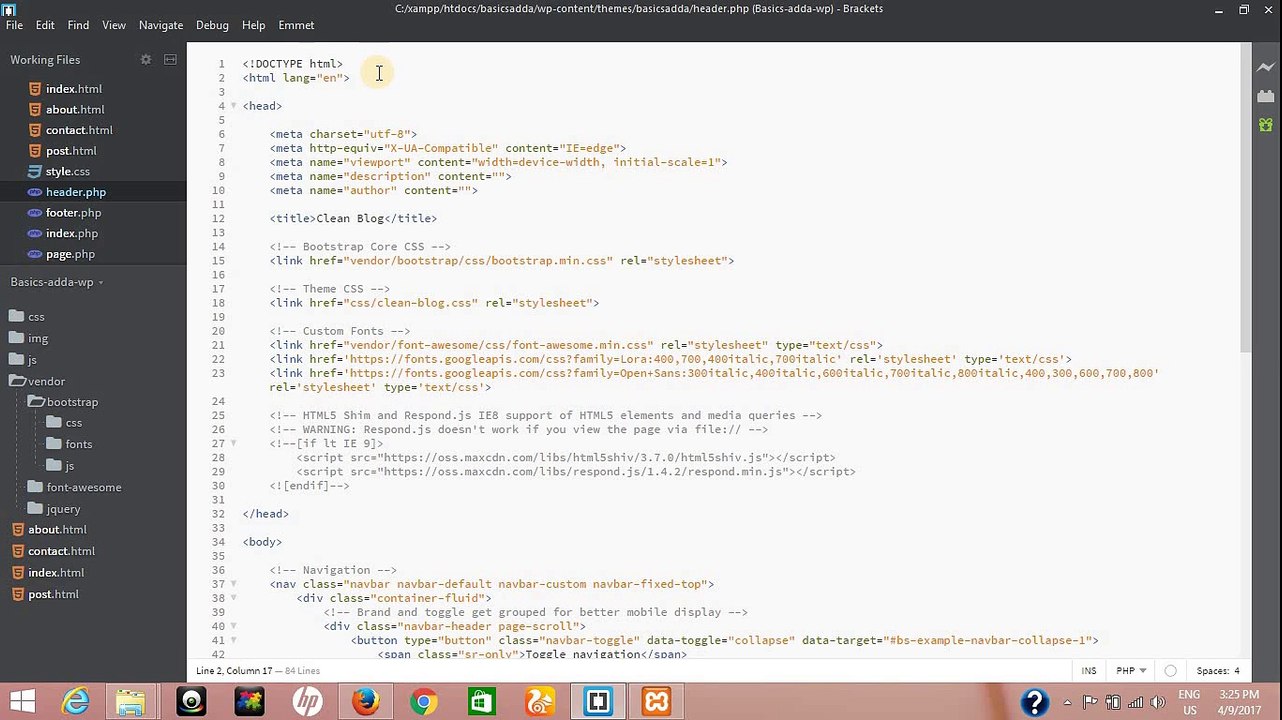Open File Explorer from the taskbar
This screenshot has width=1282, height=720.
(x=131, y=702)
